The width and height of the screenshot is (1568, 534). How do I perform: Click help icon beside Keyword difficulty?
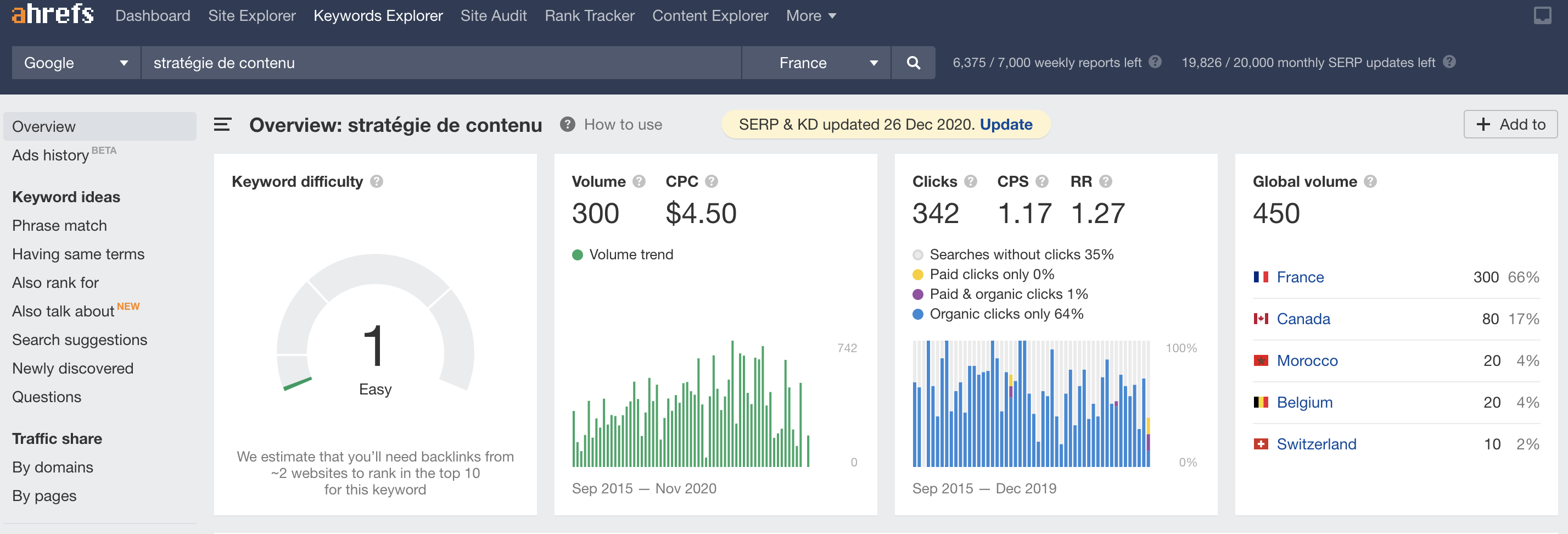(377, 181)
